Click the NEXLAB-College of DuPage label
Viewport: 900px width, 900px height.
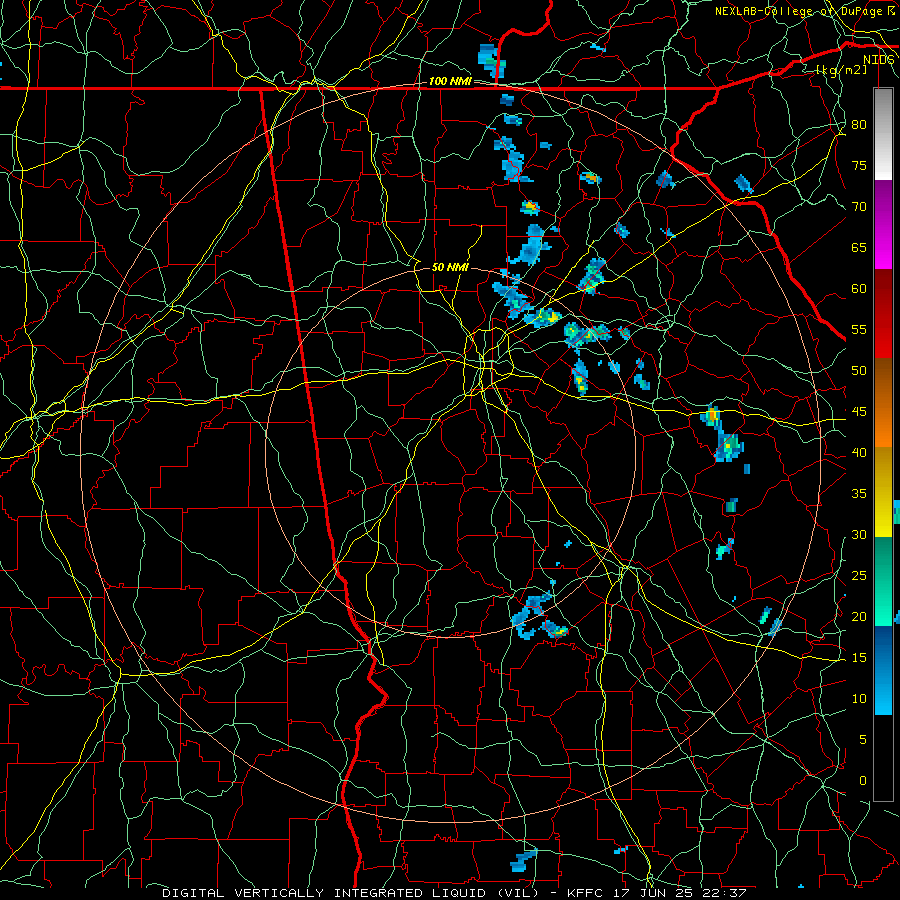coord(799,11)
